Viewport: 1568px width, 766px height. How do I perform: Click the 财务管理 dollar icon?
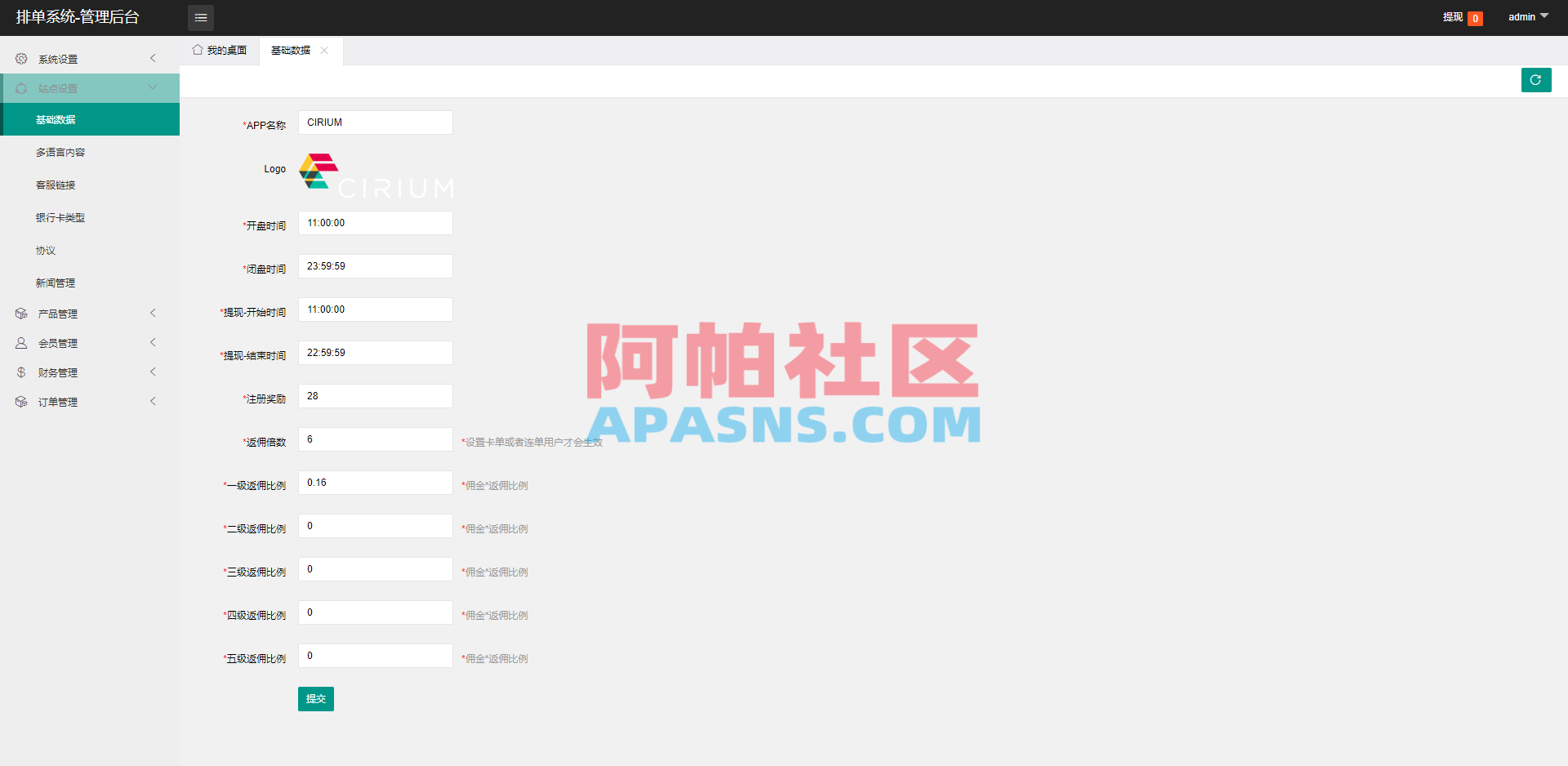(21, 372)
